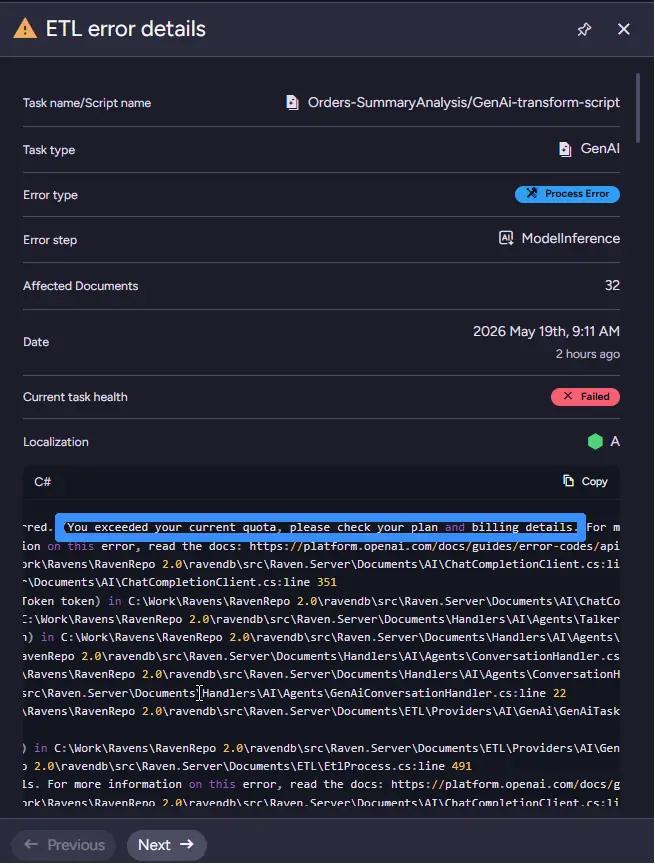Click the Current task health label
The height and width of the screenshot is (864, 655).
click(x=75, y=397)
